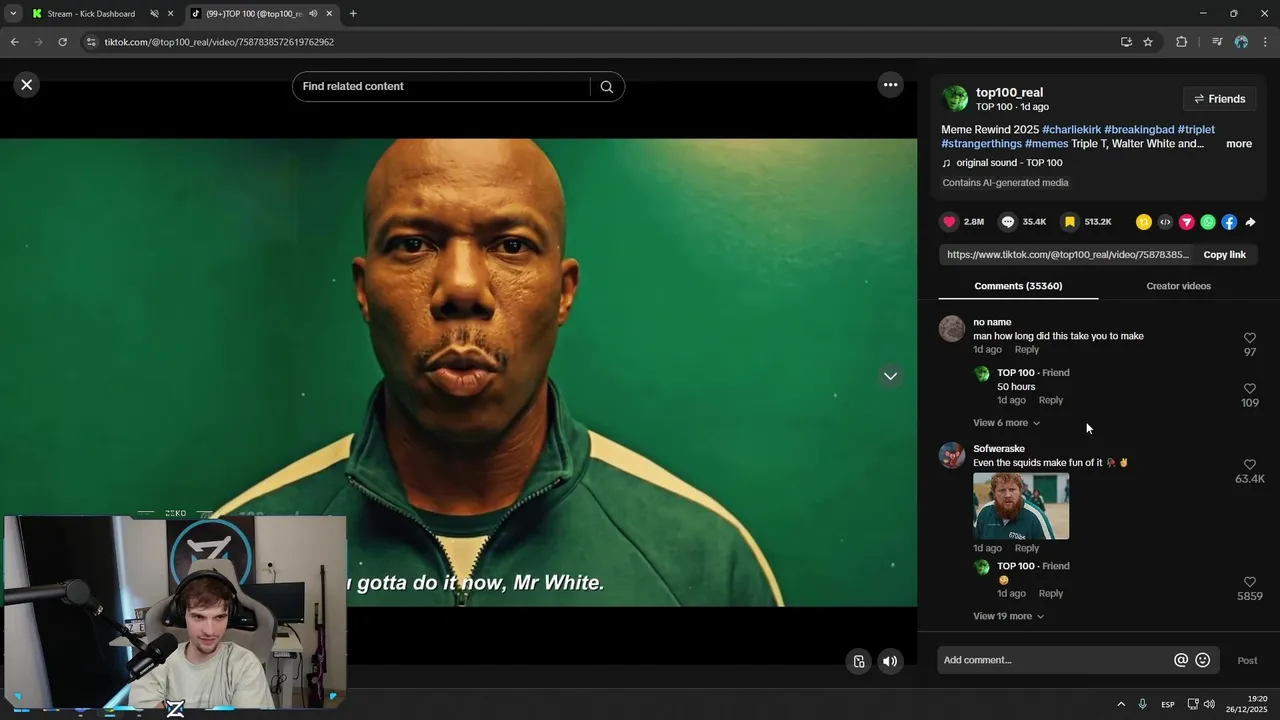Open the browser extensions menu
The width and height of the screenshot is (1280, 720).
click(1181, 42)
